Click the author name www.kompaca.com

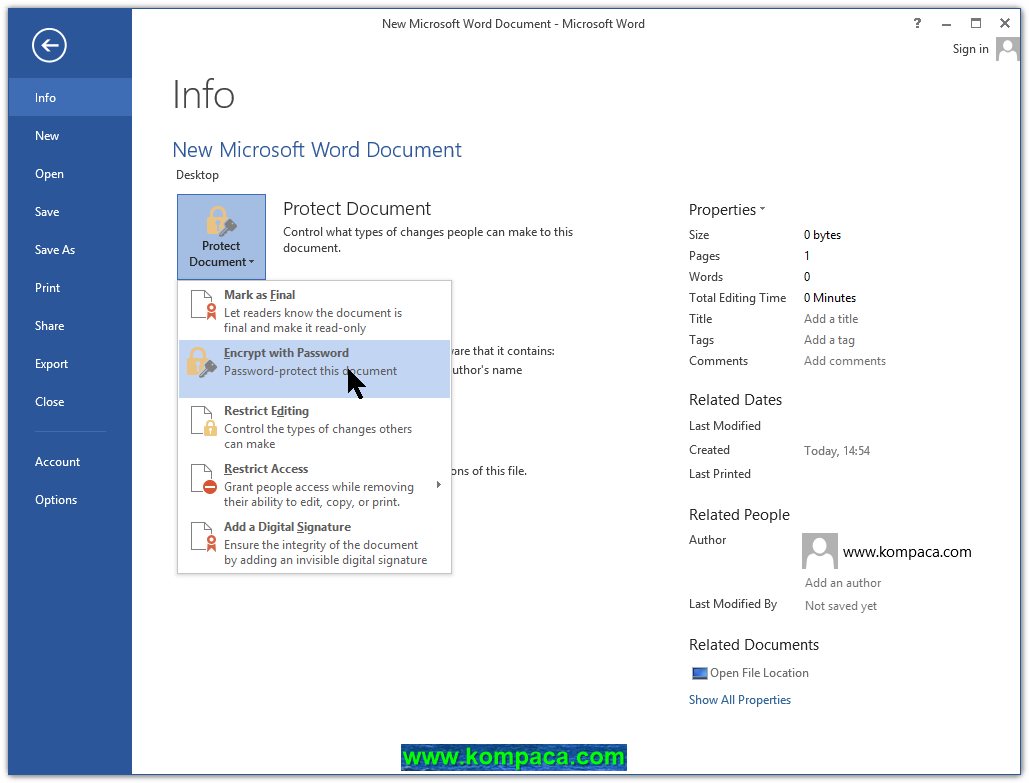click(x=907, y=552)
